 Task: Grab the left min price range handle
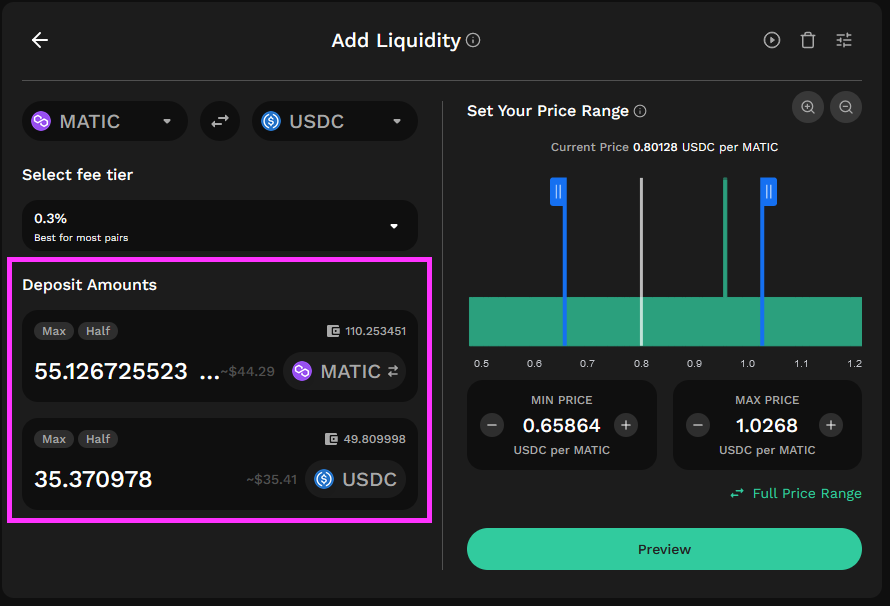[559, 192]
